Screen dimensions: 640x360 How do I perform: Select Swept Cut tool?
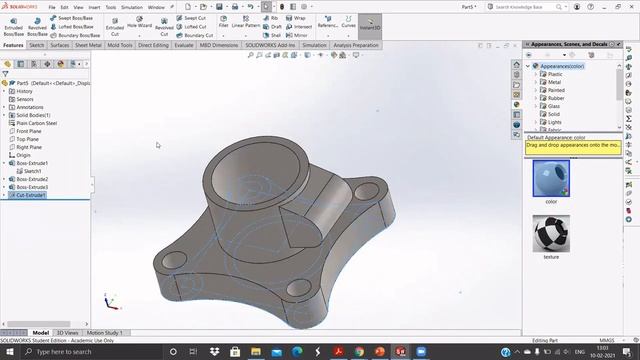(191, 18)
